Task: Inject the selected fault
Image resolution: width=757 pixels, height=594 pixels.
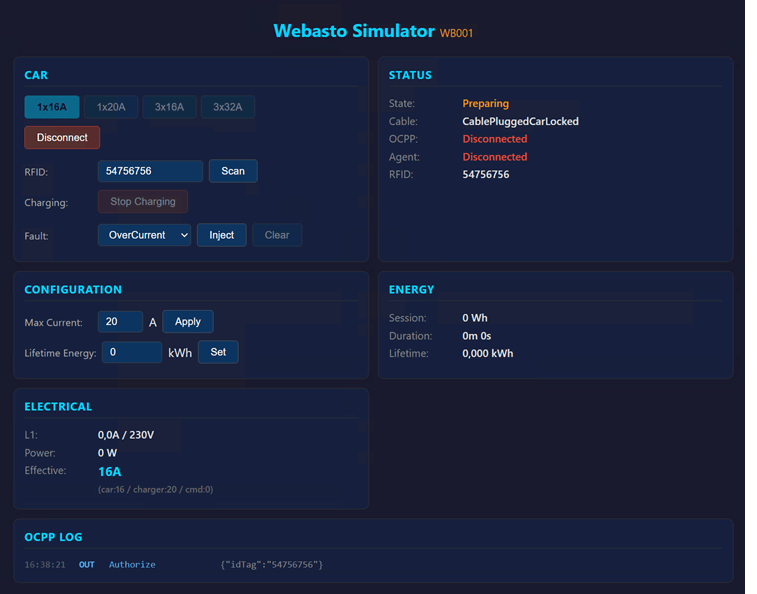Action: pyautogui.click(x=222, y=235)
